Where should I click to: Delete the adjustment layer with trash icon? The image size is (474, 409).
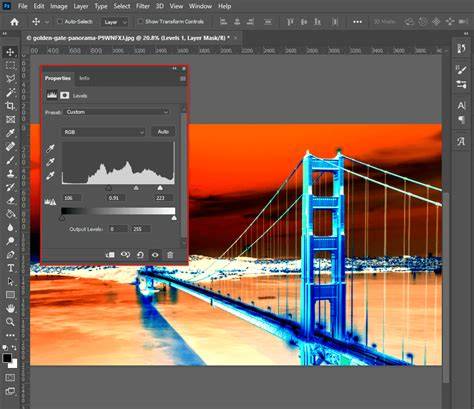170,255
